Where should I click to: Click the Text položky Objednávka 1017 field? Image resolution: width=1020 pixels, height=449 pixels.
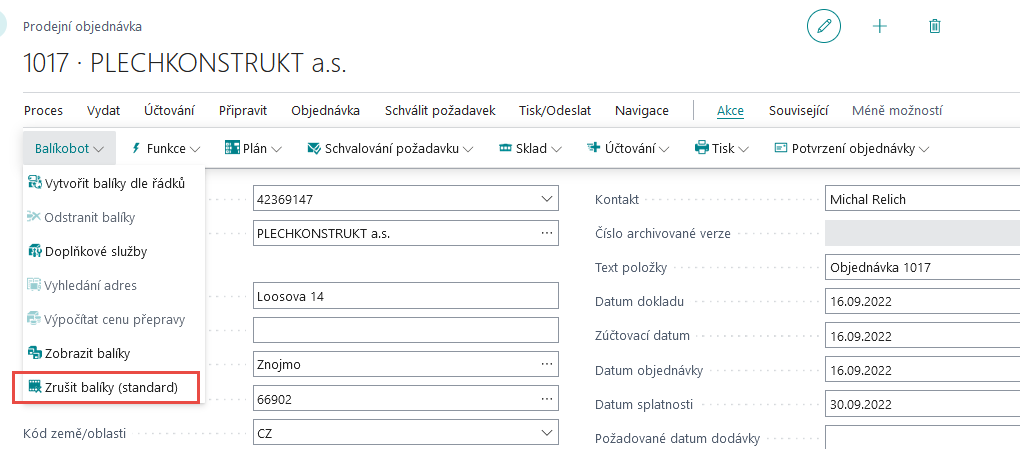(x=922, y=267)
